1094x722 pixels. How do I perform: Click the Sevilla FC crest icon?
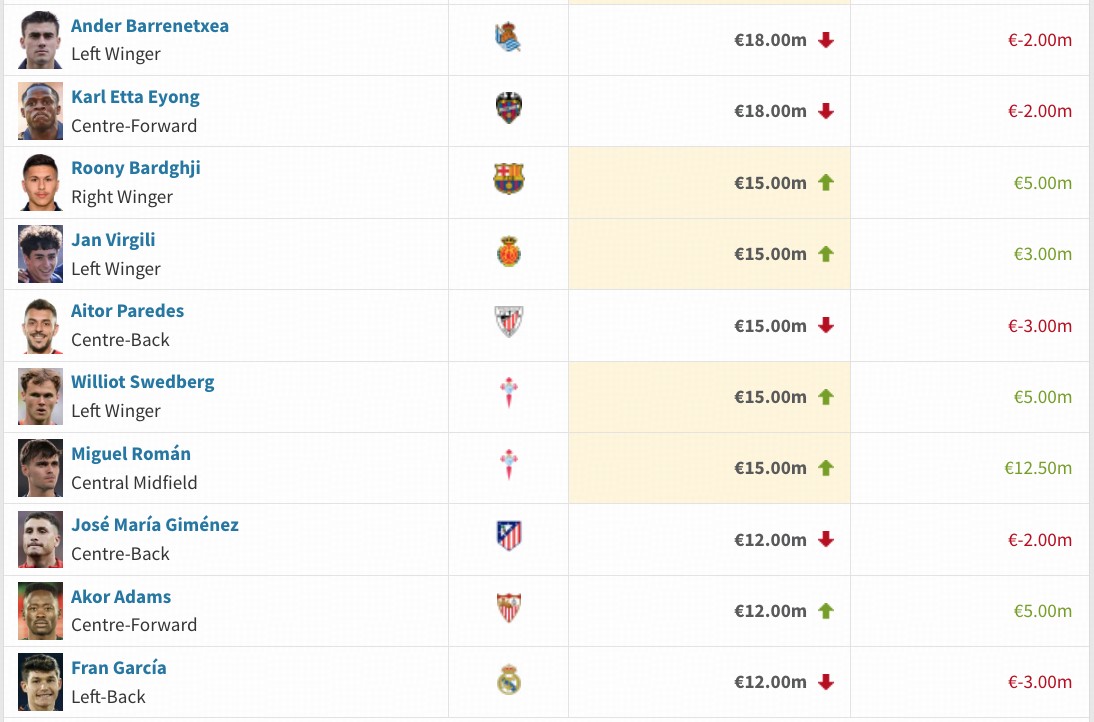(508, 608)
